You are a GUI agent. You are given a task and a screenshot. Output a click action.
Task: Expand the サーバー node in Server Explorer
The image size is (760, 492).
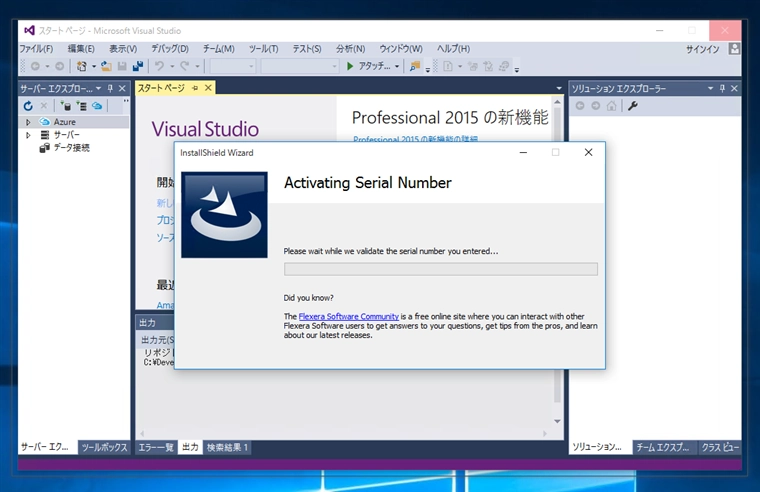28,135
